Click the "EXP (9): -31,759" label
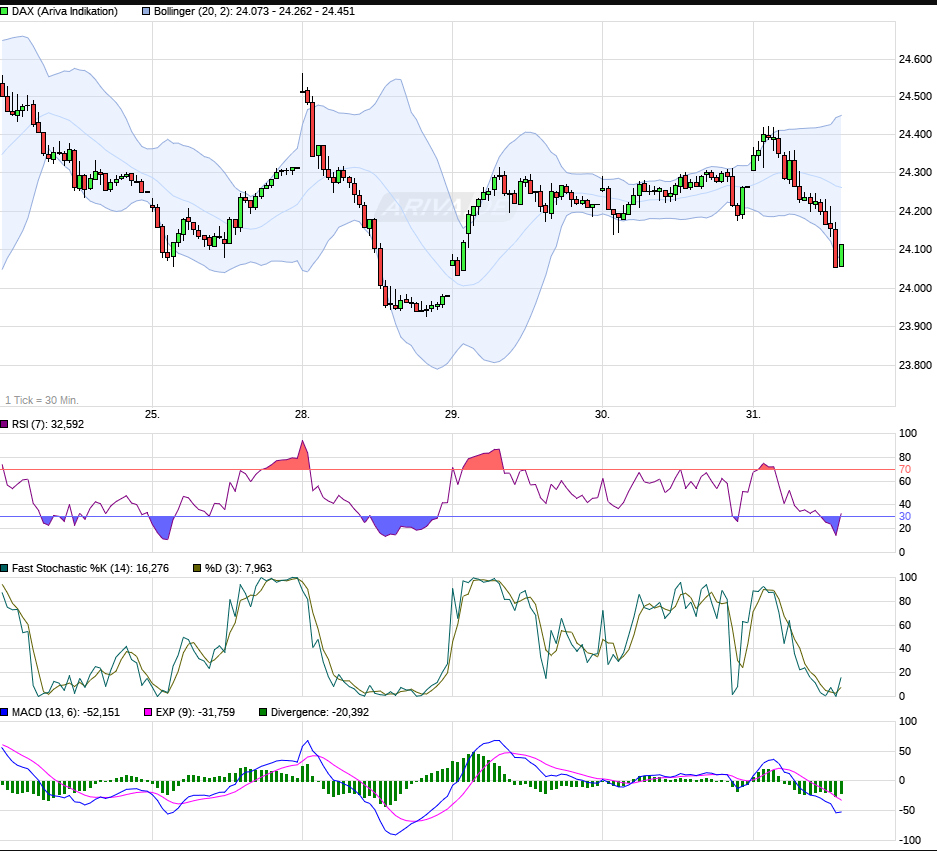The width and height of the screenshot is (937, 851). pyautogui.click(x=195, y=712)
